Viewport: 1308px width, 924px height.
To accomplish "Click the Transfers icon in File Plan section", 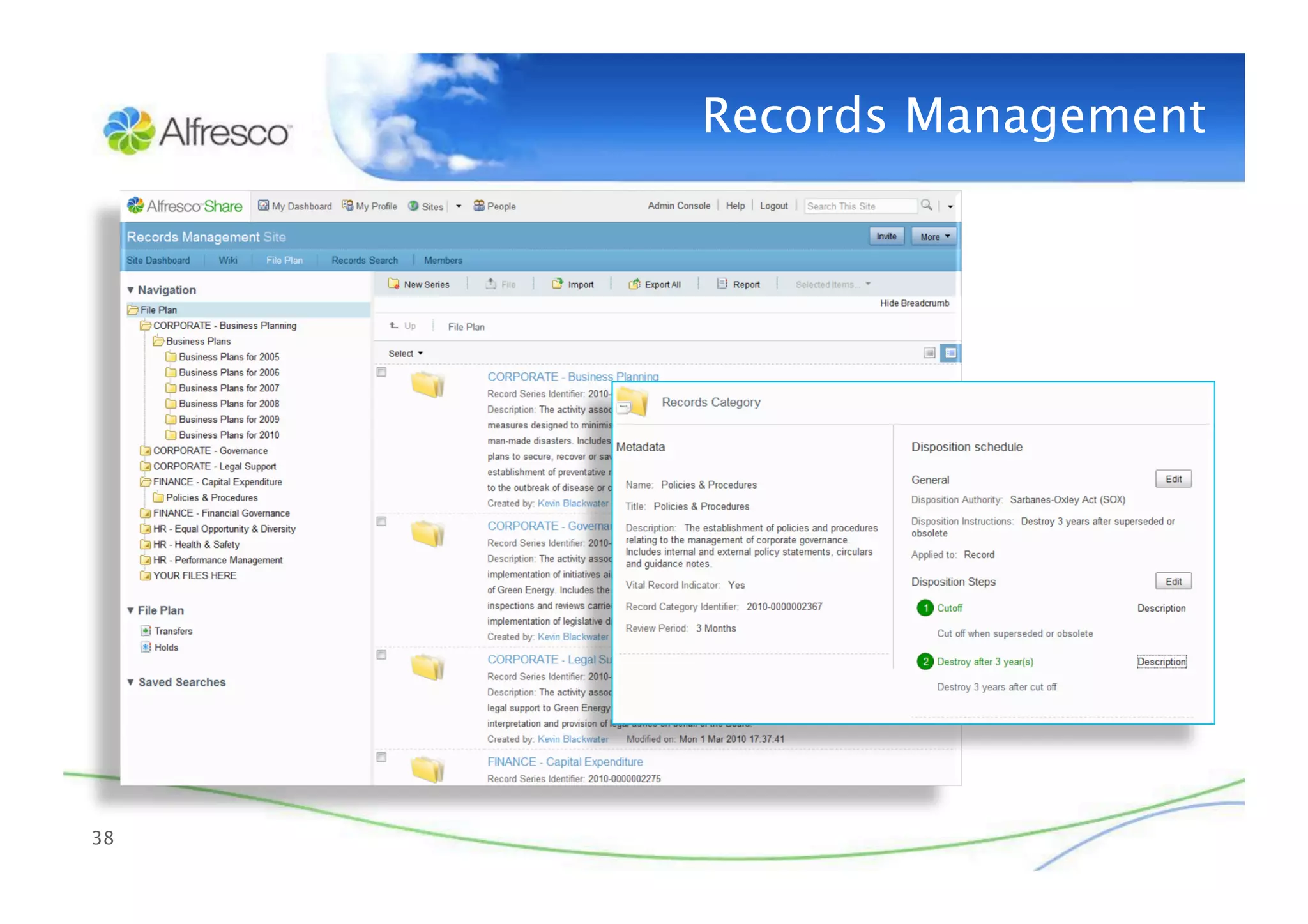I will tap(146, 631).
